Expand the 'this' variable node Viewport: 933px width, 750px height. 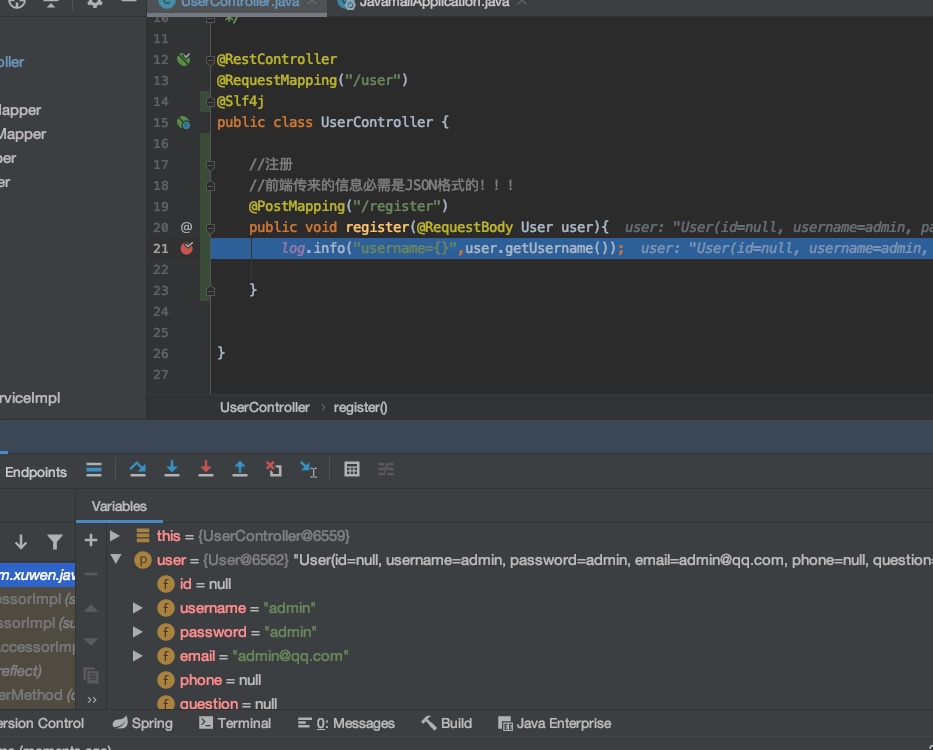(116, 536)
